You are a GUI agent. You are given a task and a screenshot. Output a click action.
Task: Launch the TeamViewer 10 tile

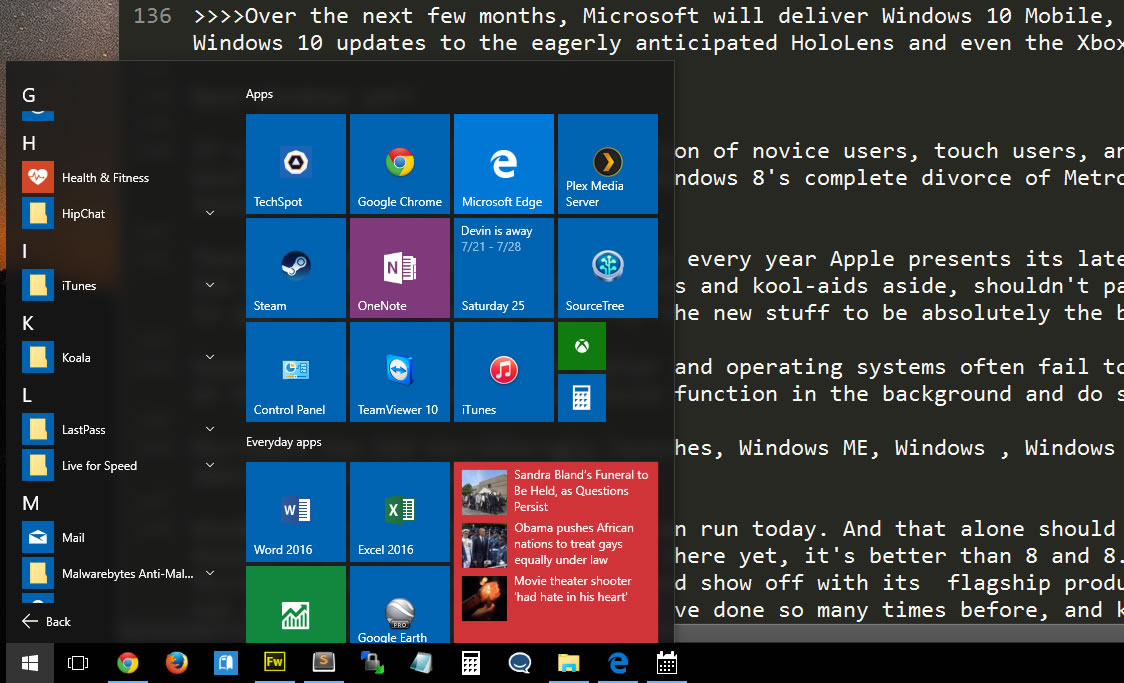[x=400, y=372]
